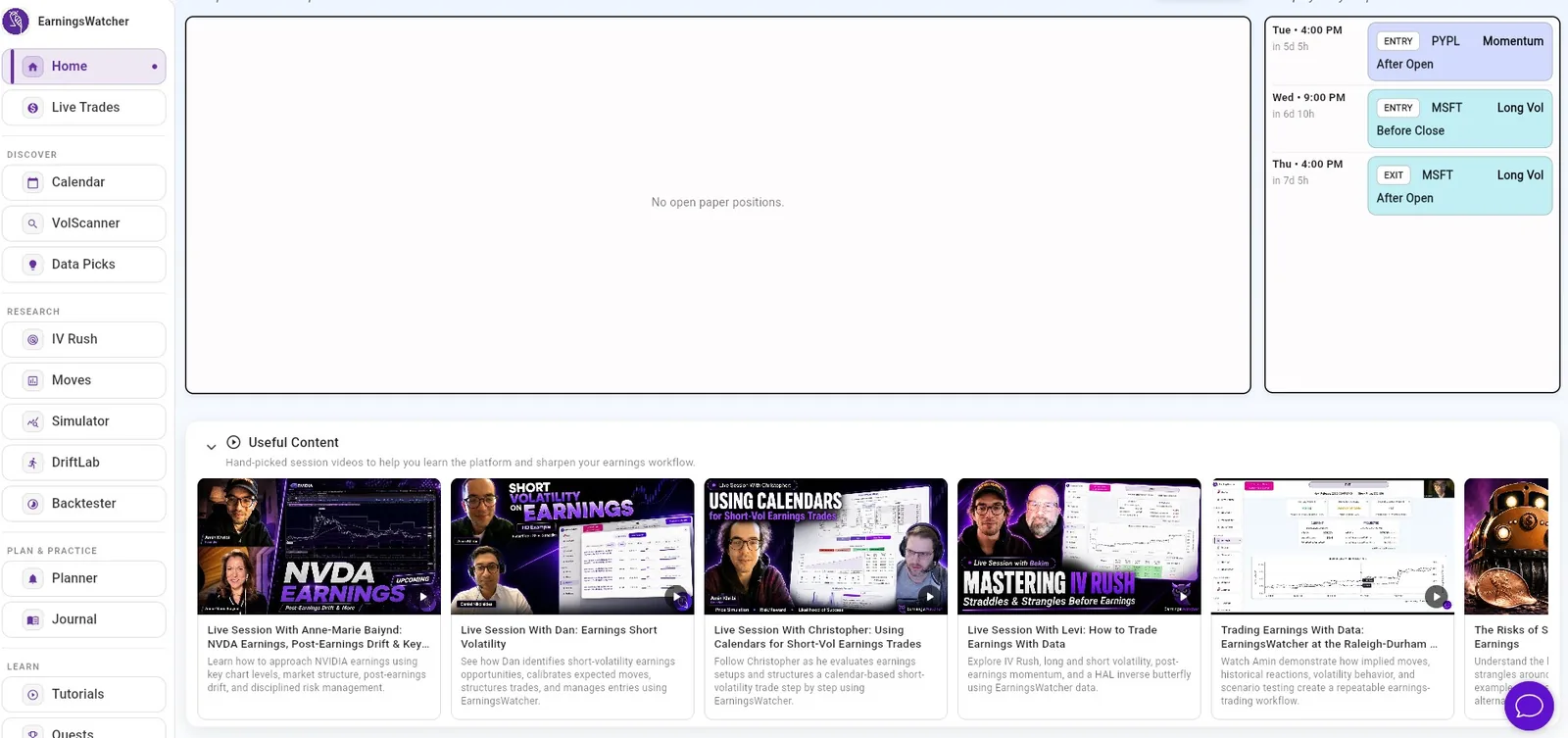Click the Backtester icon
This screenshot has width=1568, height=738.
[33, 504]
